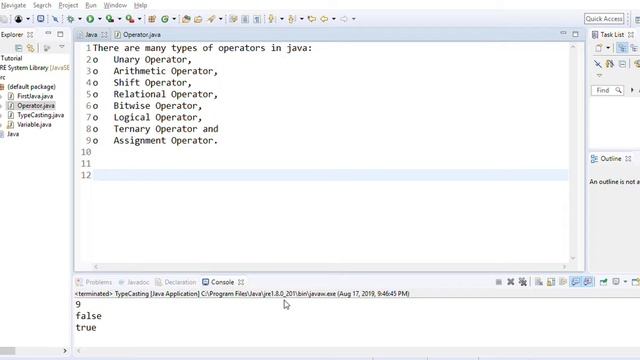
Task: Open the New Java Class dropdown arrow
Action: 174,19
